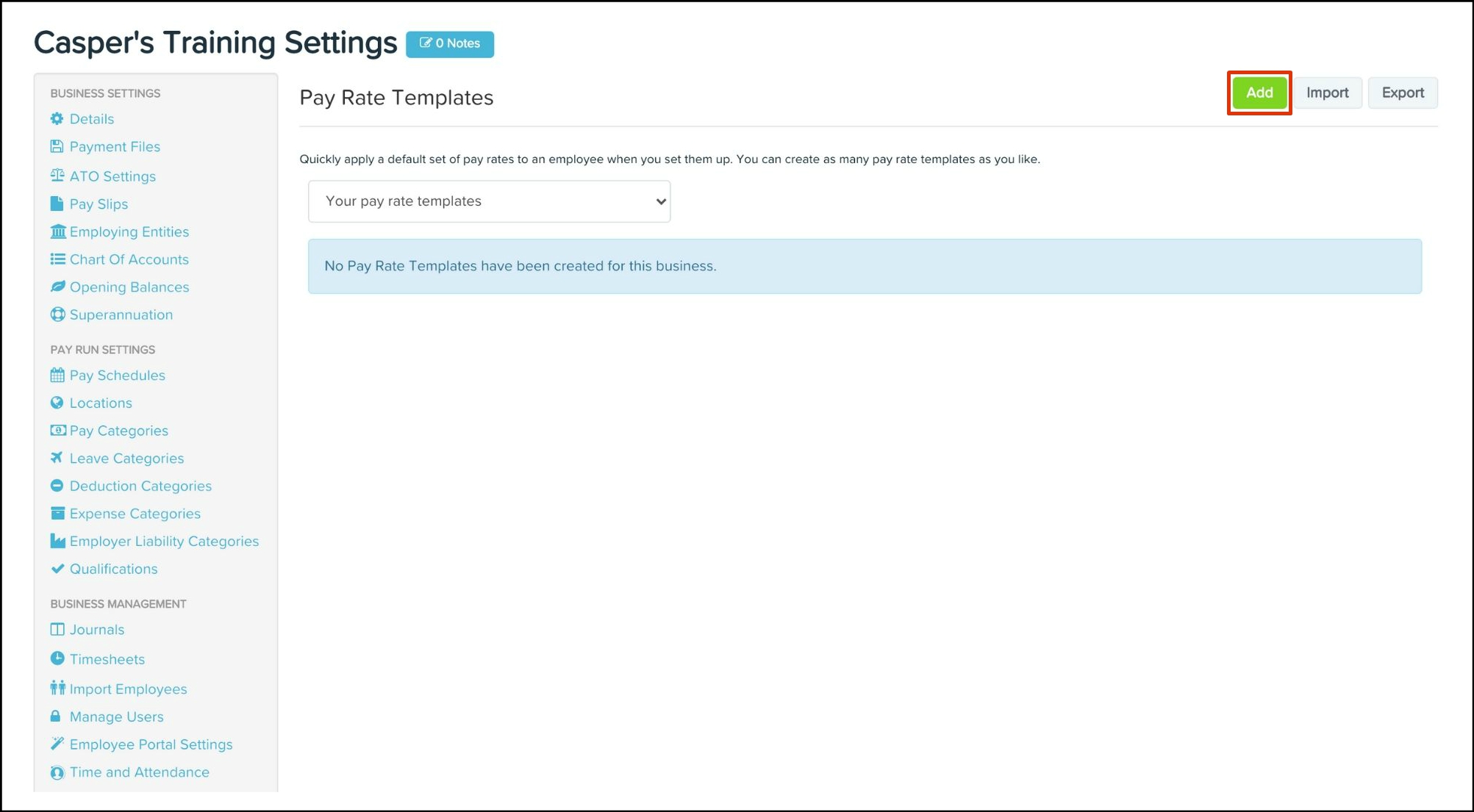The image size is (1474, 812).
Task: Click the airplane icon for Leave Categories
Action: tap(57, 458)
